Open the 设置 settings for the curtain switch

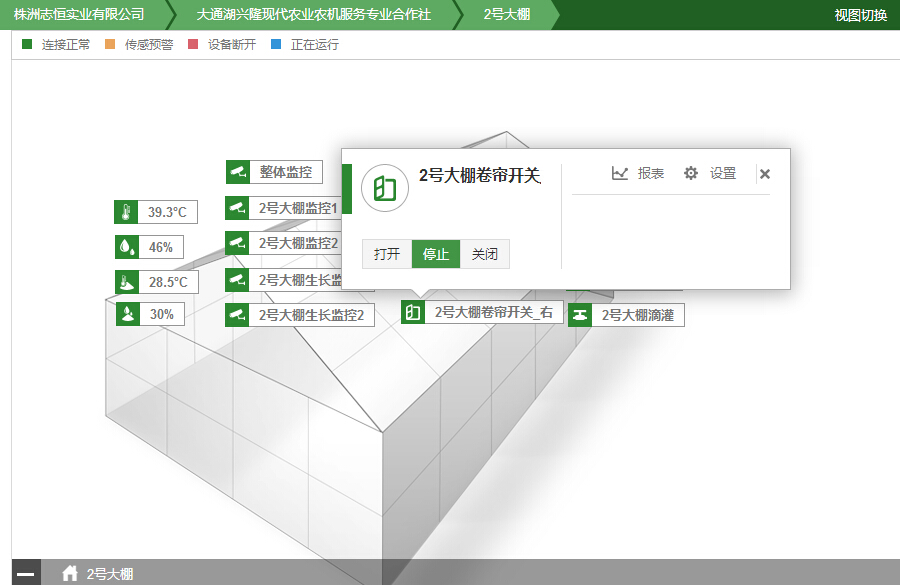coord(711,172)
